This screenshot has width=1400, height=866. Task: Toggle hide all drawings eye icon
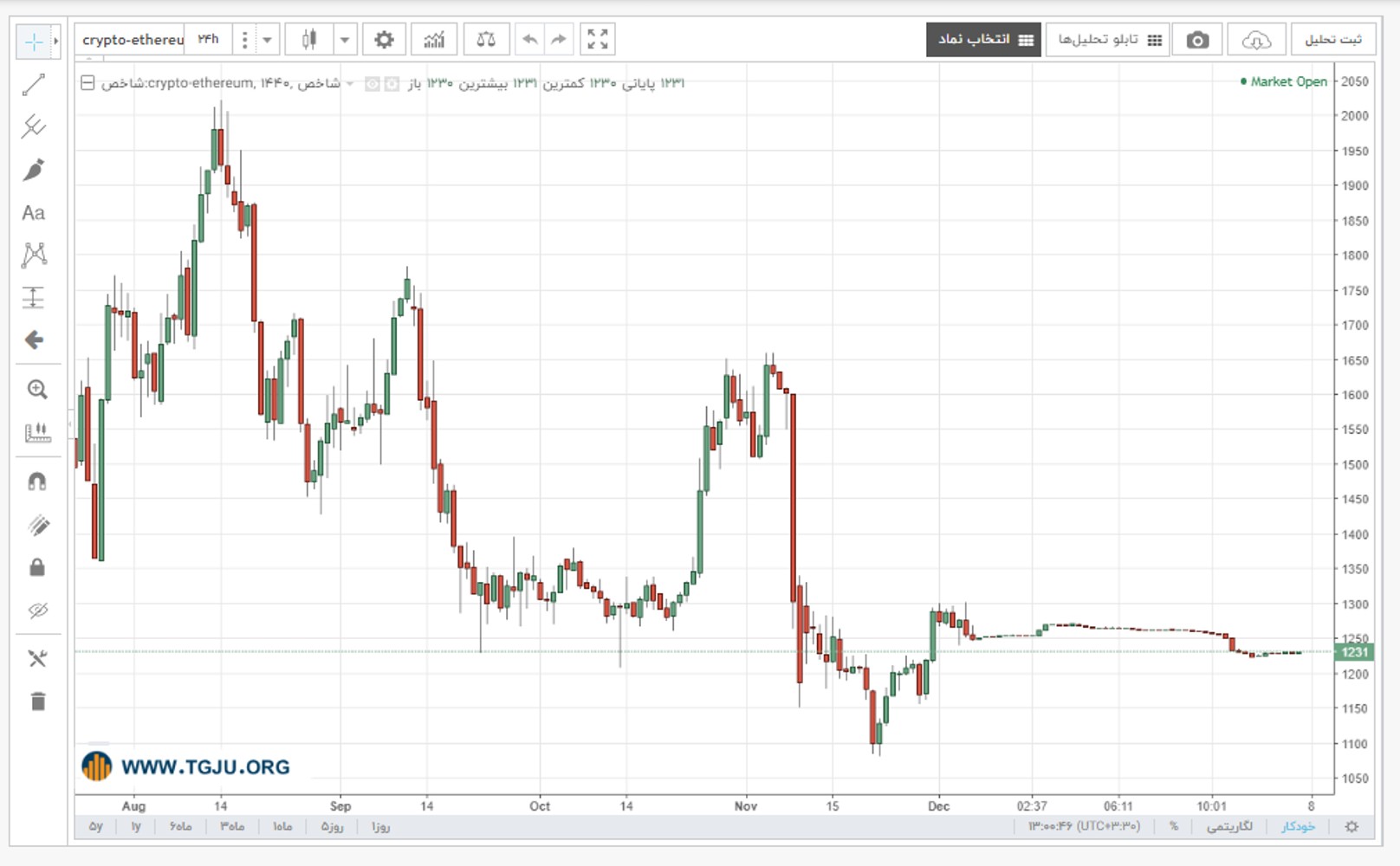(x=37, y=611)
